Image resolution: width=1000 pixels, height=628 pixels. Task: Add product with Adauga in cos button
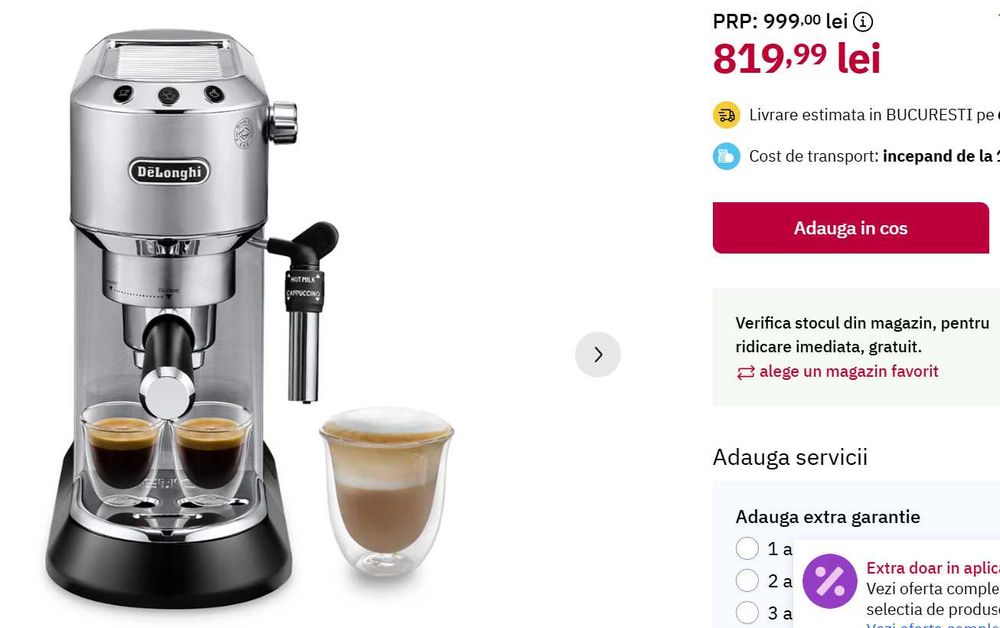(851, 228)
